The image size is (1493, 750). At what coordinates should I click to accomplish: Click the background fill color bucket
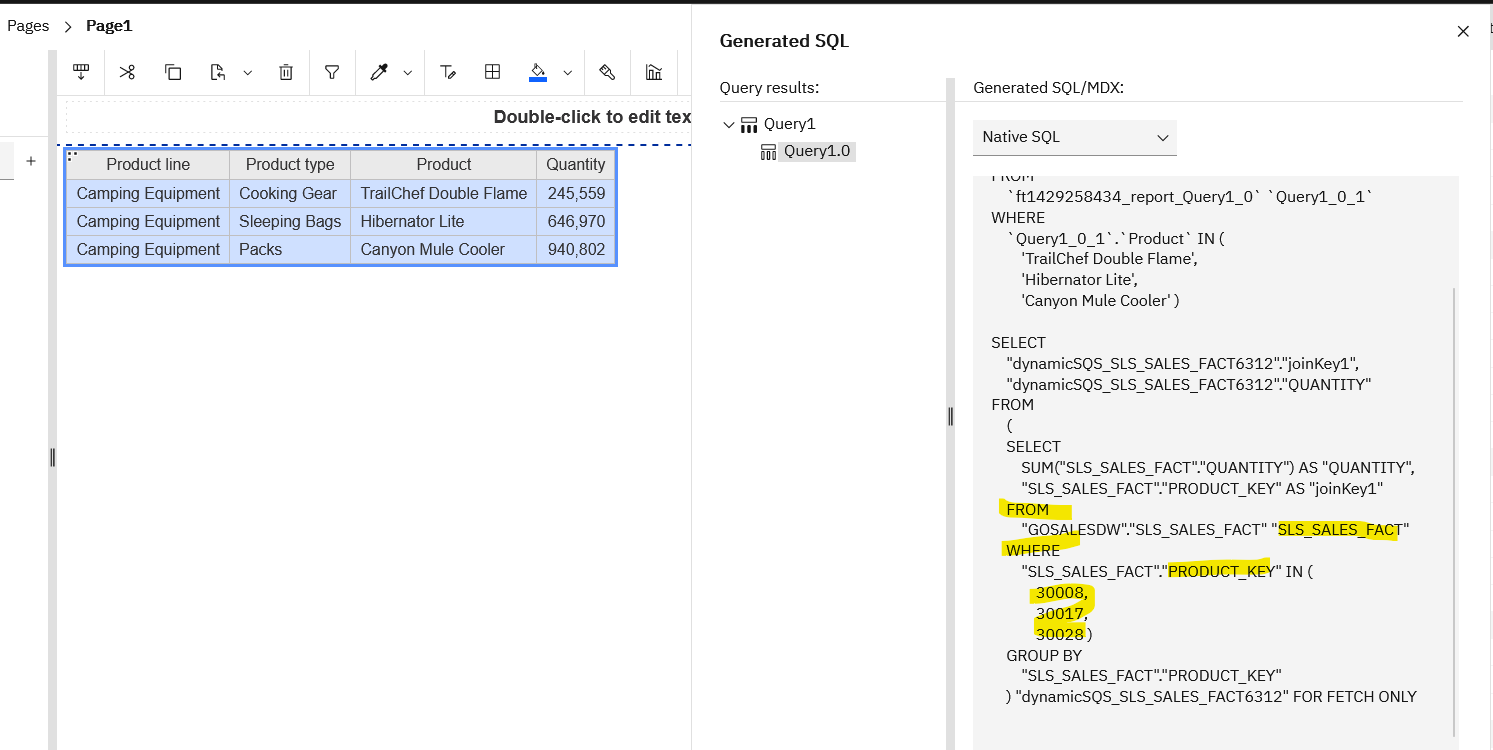tap(538, 72)
